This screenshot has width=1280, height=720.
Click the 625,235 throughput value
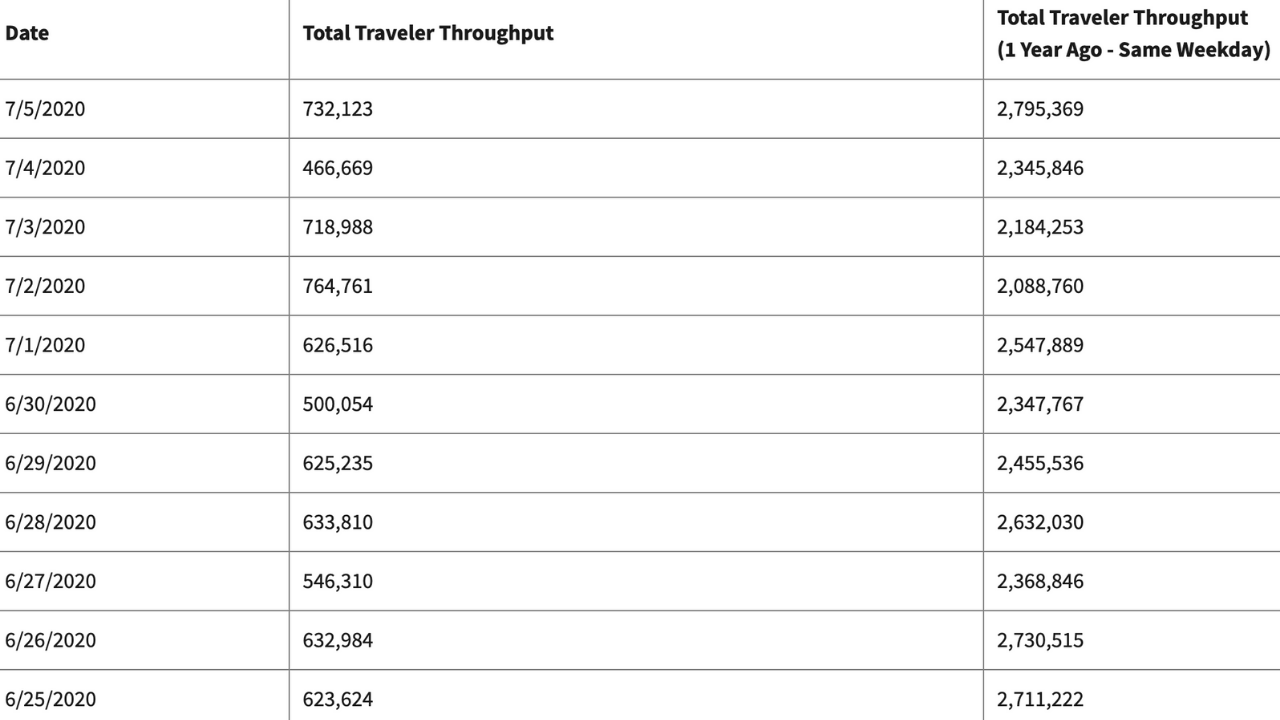(x=338, y=463)
